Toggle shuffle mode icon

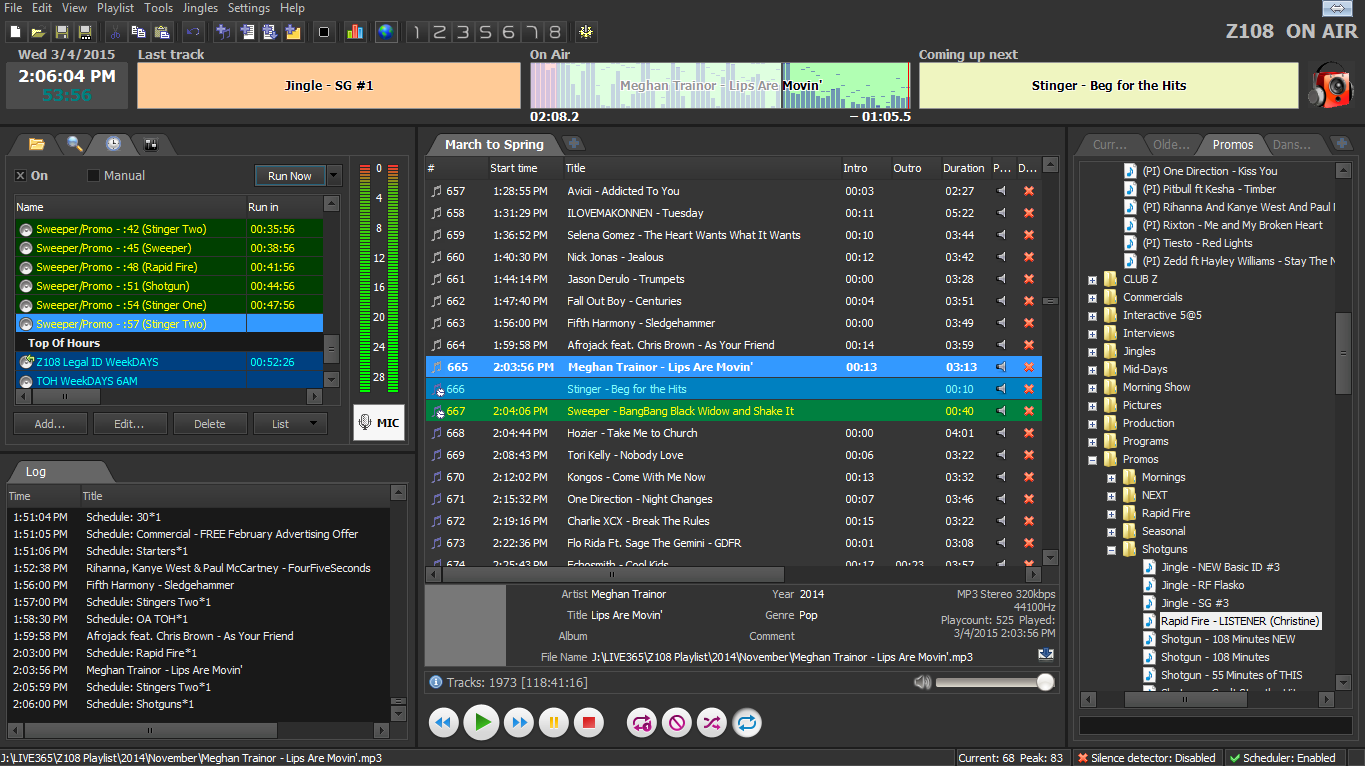tap(711, 722)
